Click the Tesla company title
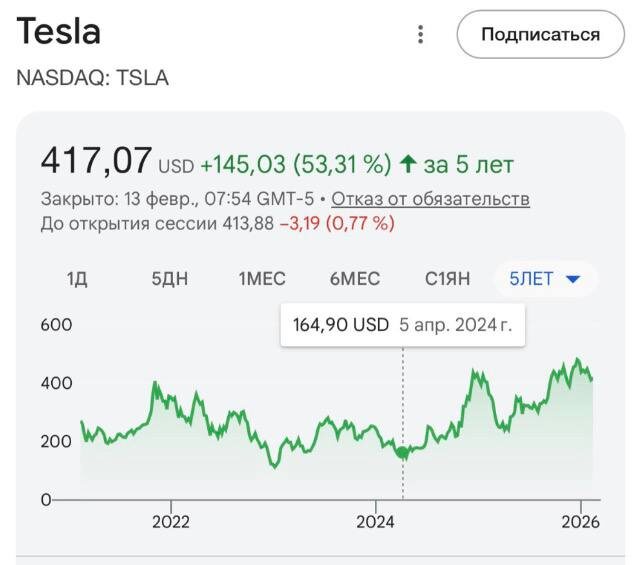Image resolution: width=633 pixels, height=565 pixels. (x=59, y=32)
